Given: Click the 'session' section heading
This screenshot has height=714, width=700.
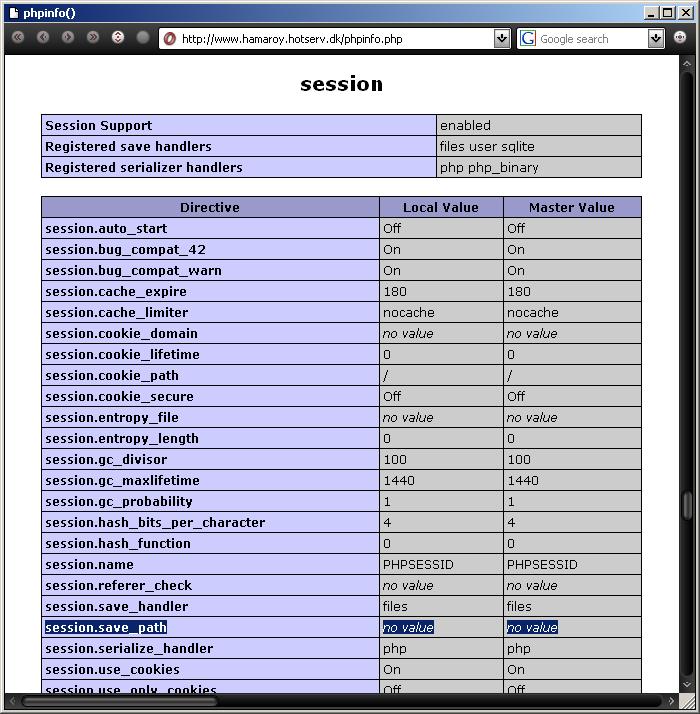Looking at the screenshot, I should point(342,84).
